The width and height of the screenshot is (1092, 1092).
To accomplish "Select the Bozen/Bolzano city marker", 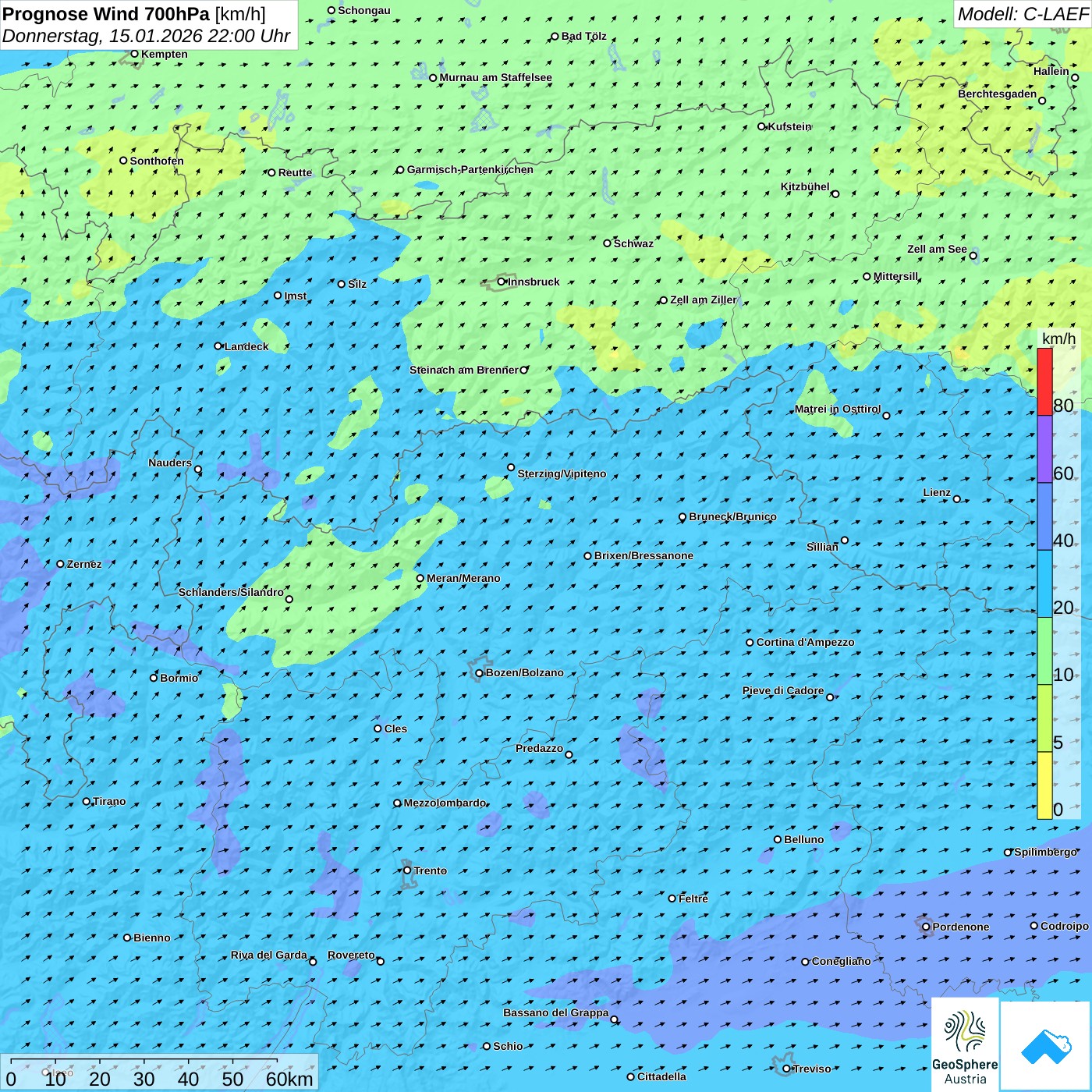I will [x=479, y=673].
